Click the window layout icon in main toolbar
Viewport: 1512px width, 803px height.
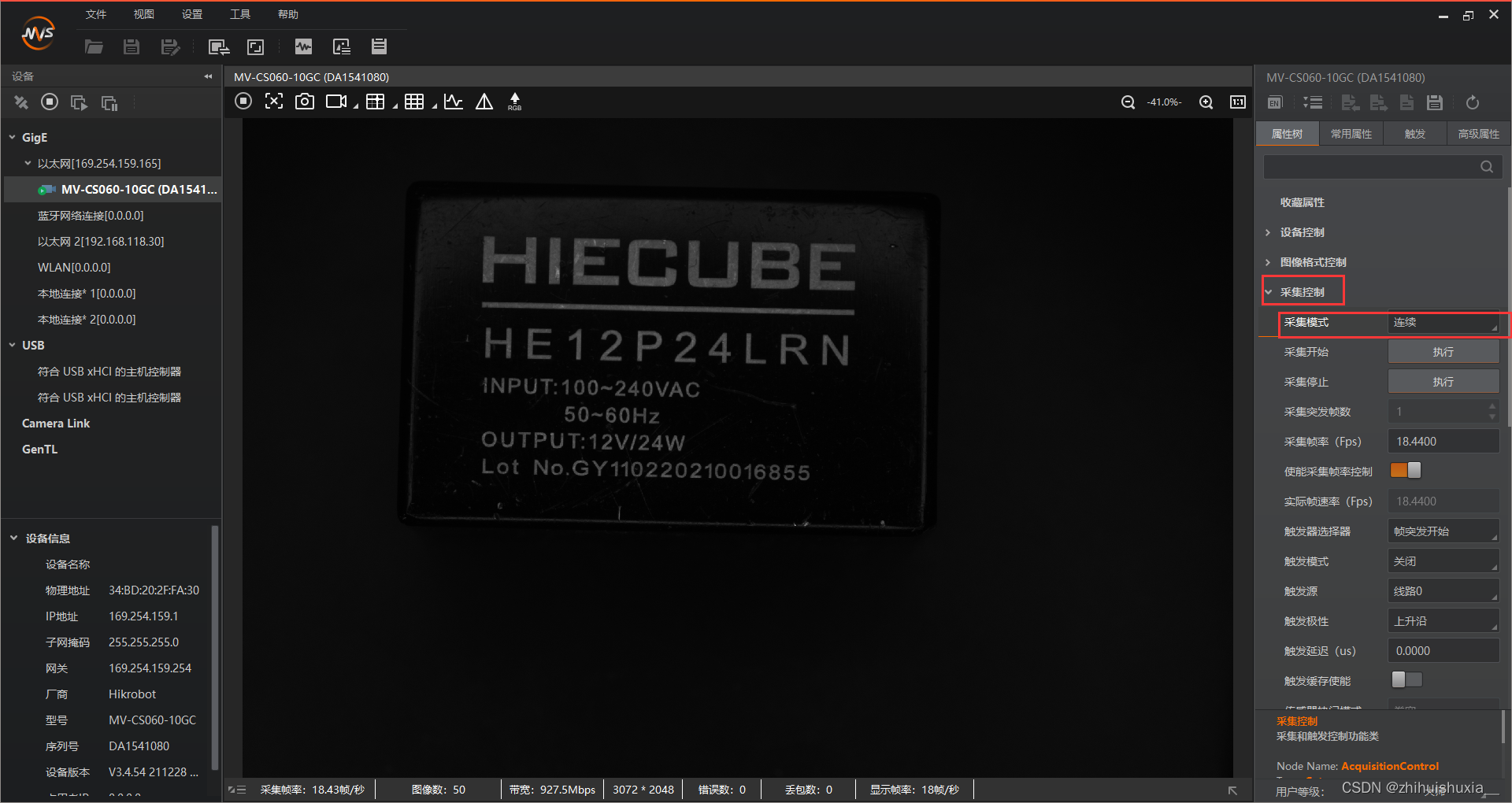256,46
